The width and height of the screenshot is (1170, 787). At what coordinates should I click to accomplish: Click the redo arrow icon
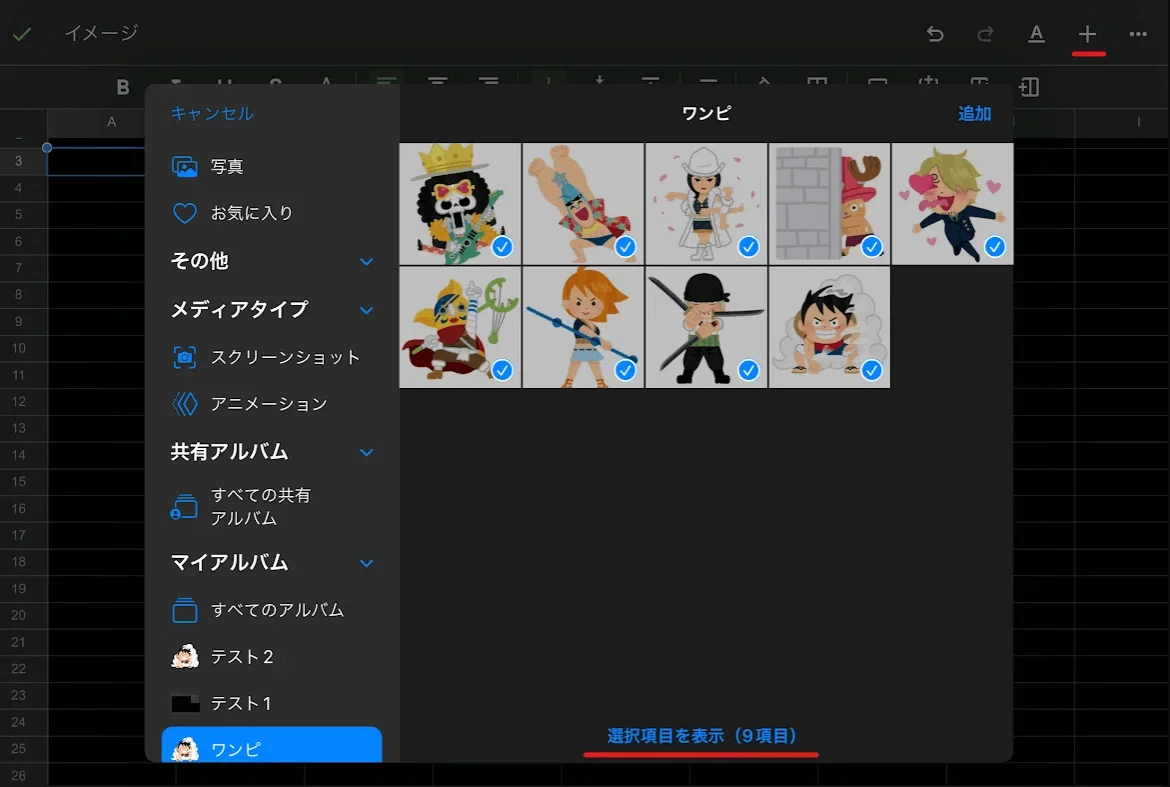coord(986,34)
